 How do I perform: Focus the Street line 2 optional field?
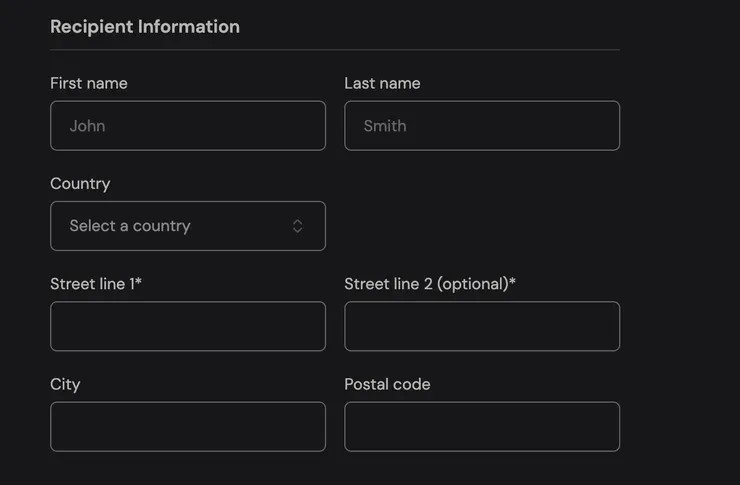tap(482, 326)
